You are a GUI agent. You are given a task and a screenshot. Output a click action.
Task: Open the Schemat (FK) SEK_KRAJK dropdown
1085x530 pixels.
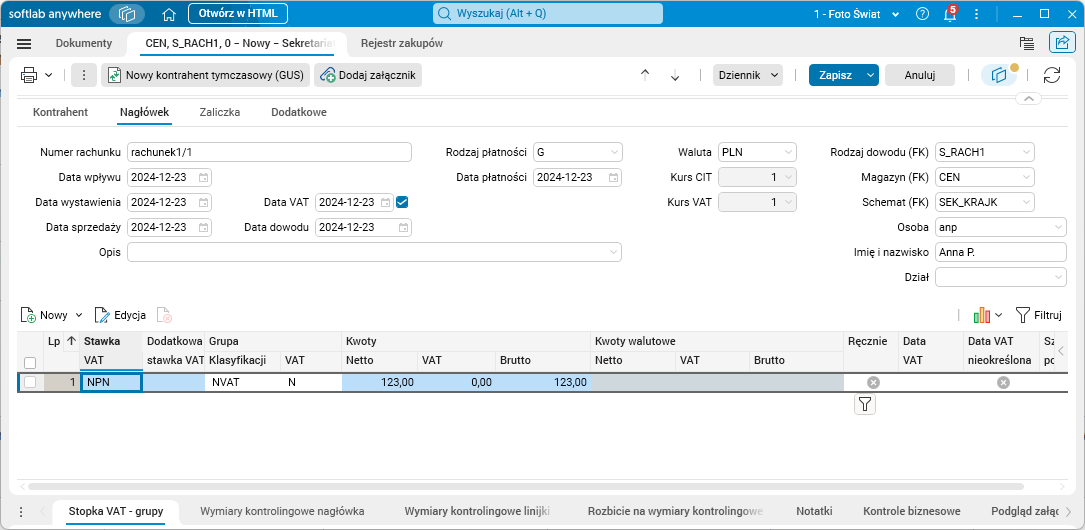(1027, 202)
